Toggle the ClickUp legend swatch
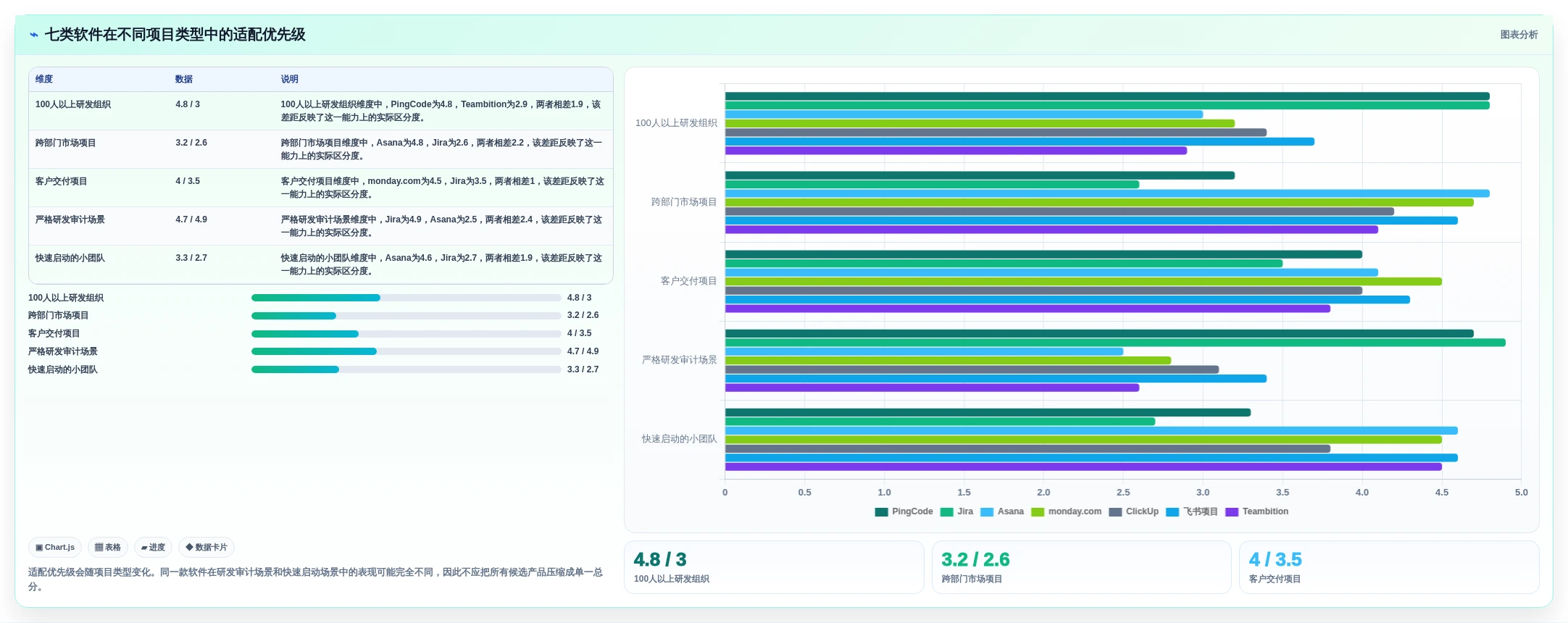The width and height of the screenshot is (1568, 623). click(x=1115, y=512)
